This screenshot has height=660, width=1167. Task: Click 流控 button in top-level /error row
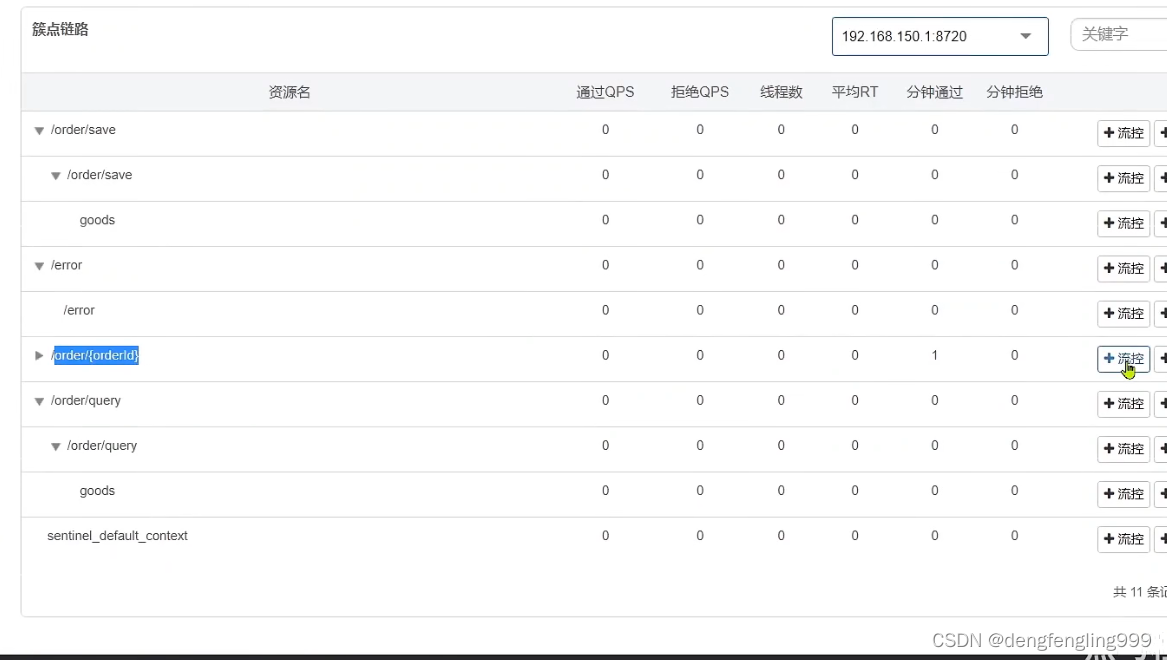point(1123,268)
